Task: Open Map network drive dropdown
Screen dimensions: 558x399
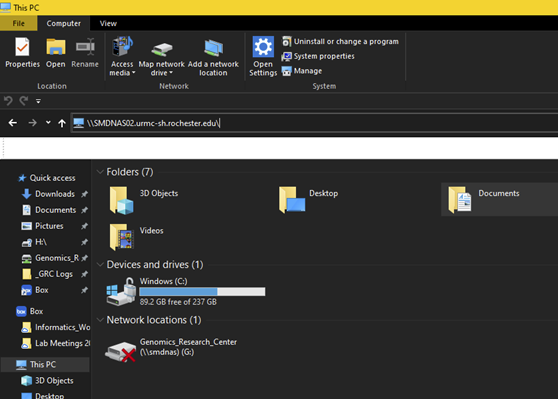Action: pos(162,56)
